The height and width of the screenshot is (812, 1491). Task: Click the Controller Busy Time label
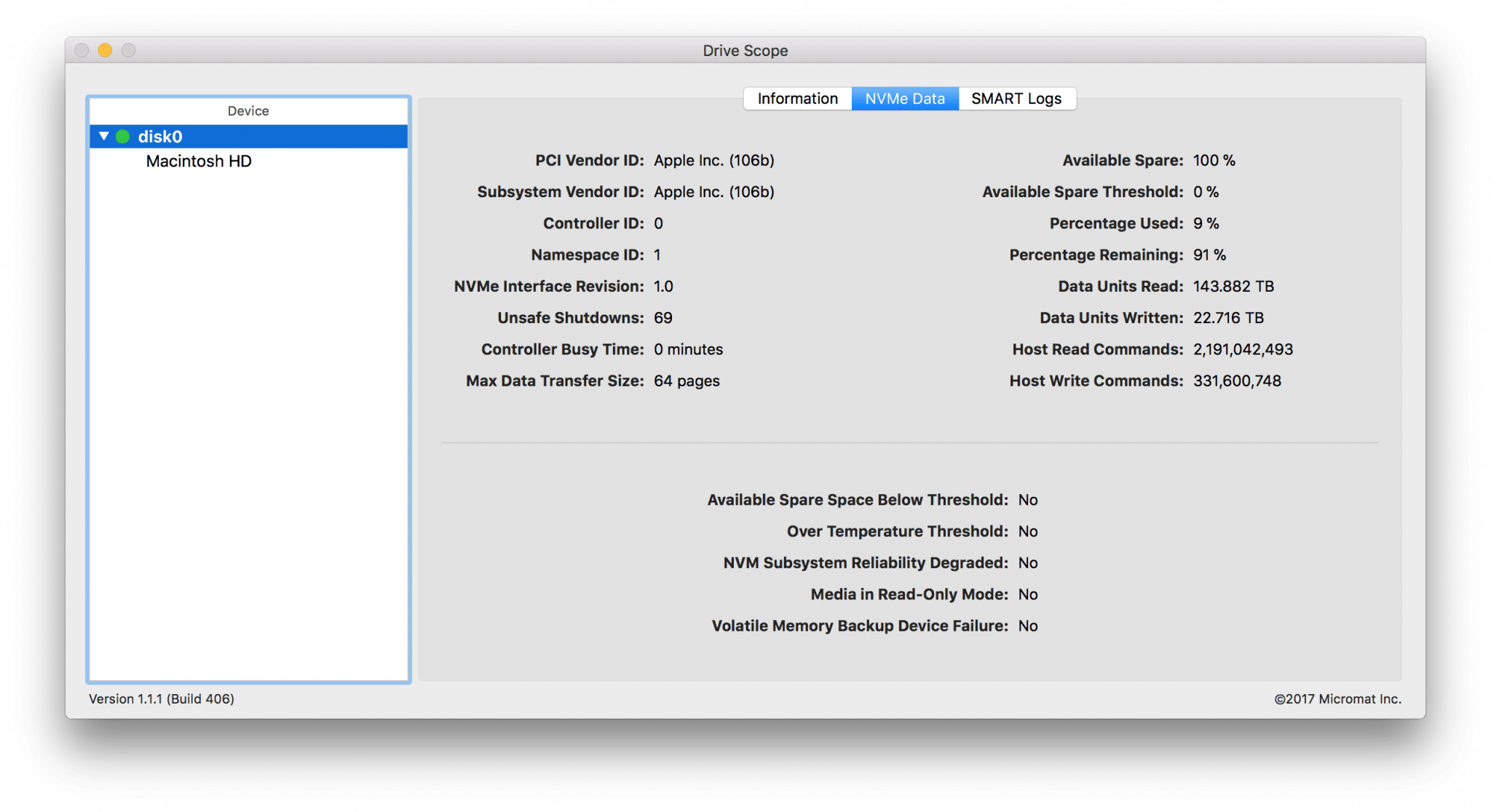[x=563, y=349]
